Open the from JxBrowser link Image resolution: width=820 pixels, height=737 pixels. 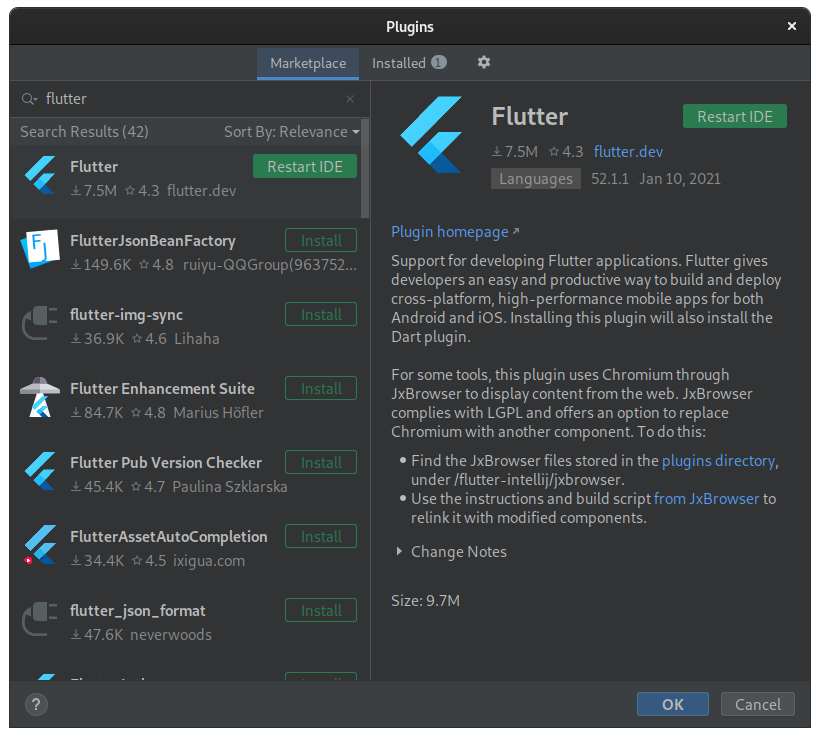click(706, 499)
